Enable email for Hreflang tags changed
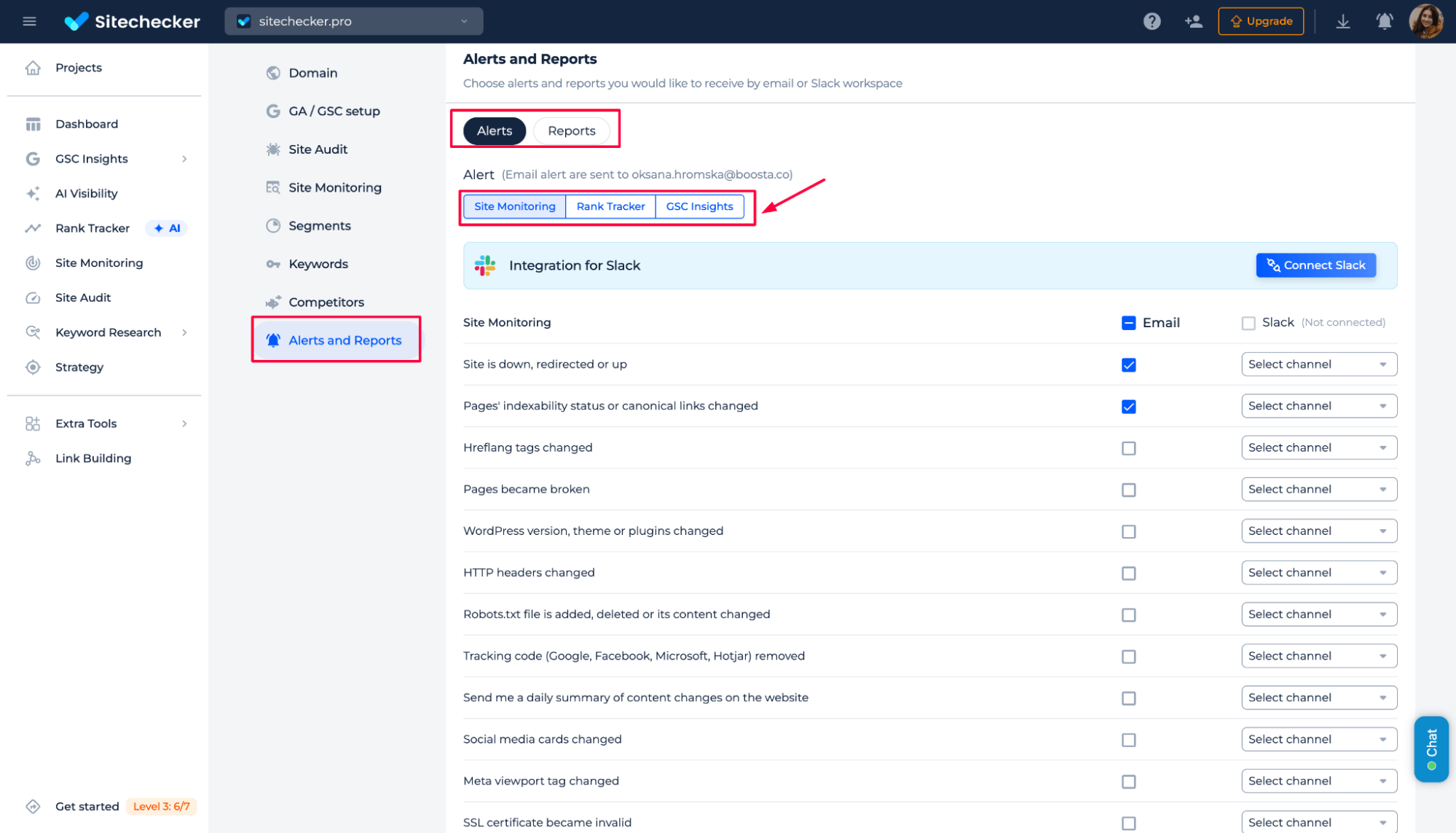 tap(1128, 448)
